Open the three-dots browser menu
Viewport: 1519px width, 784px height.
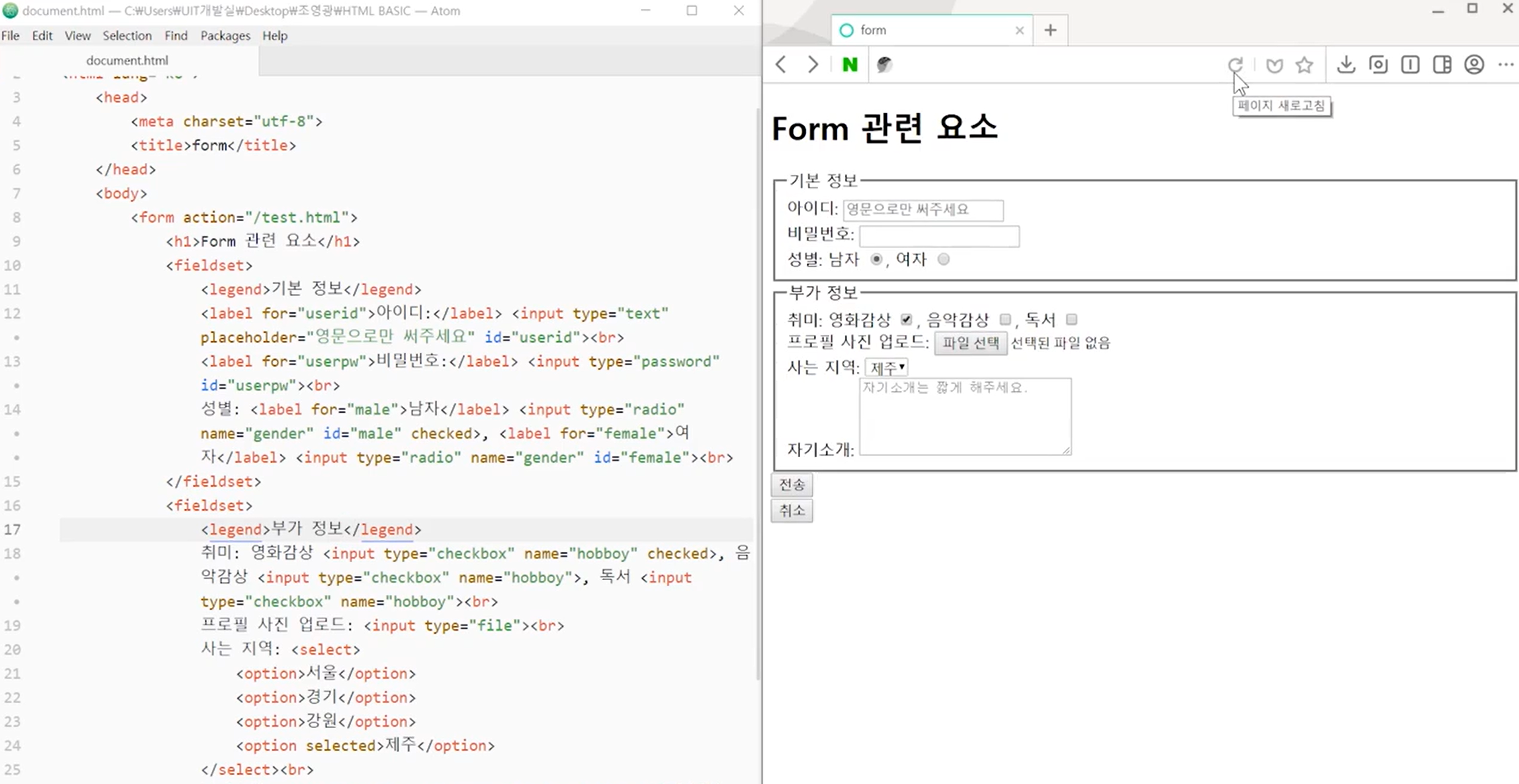(x=1505, y=64)
